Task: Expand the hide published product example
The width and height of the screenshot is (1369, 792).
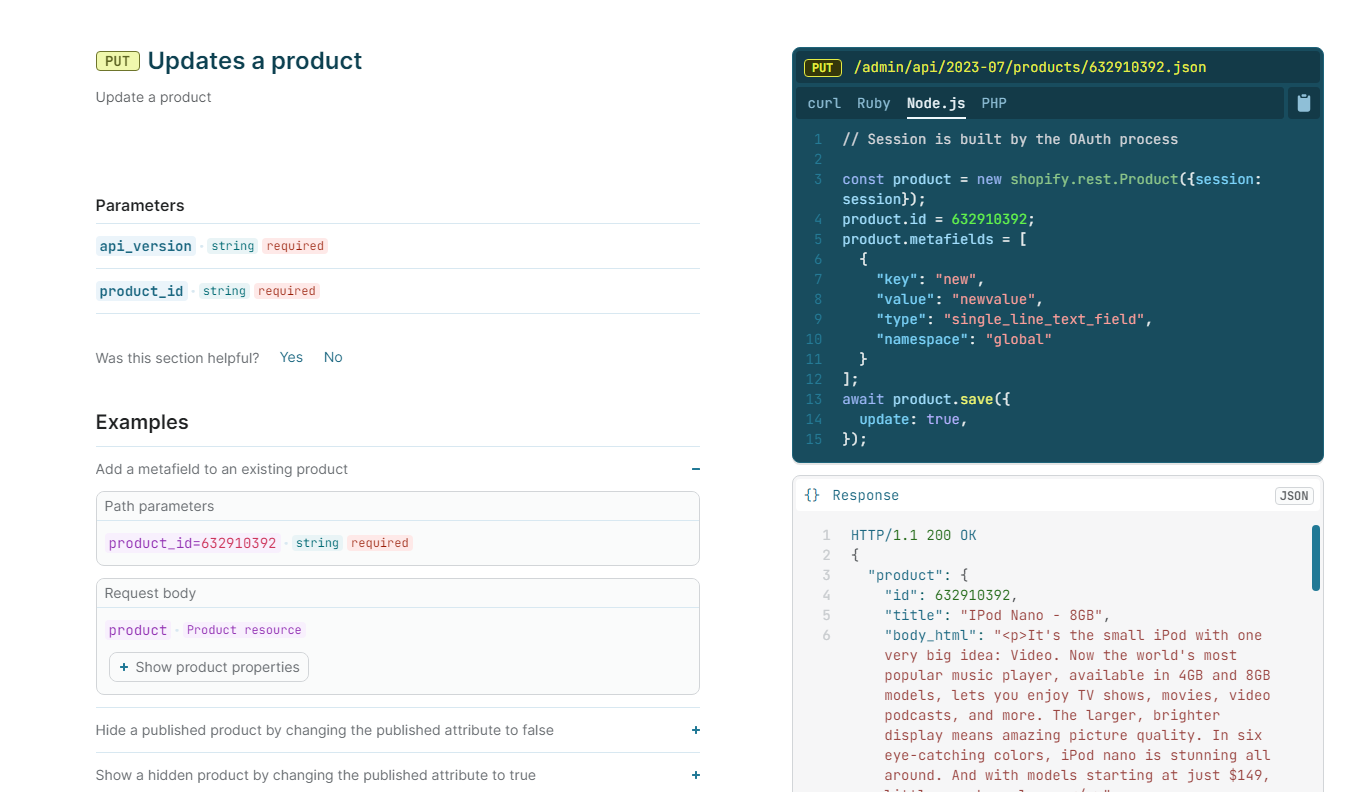Action: 695,730
